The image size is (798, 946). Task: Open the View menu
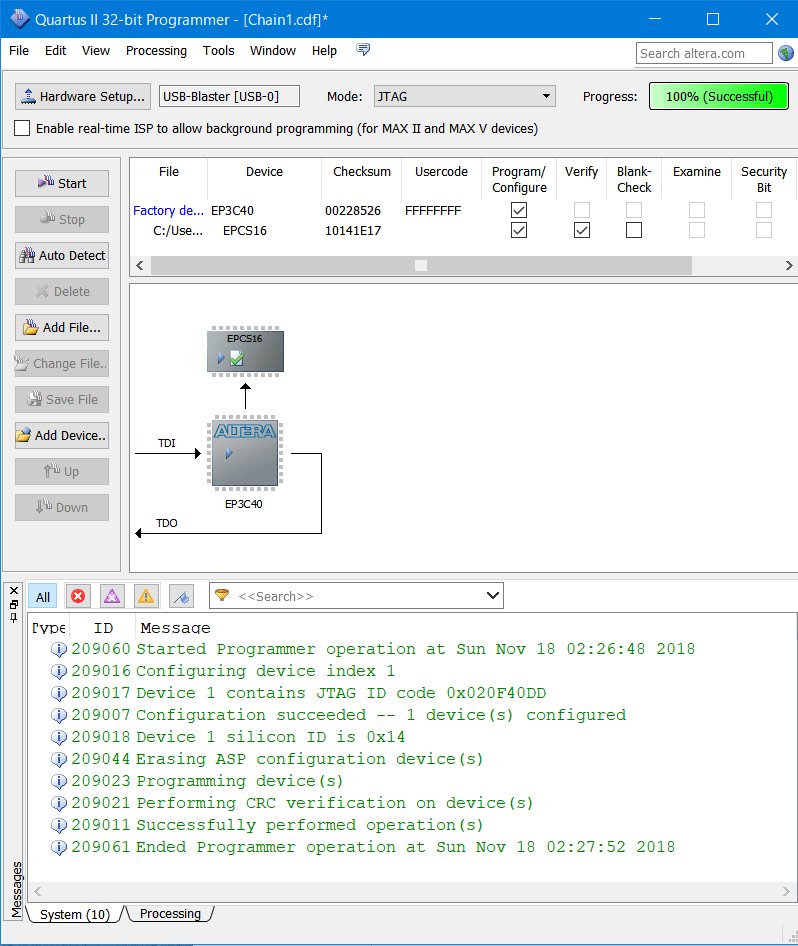[96, 51]
